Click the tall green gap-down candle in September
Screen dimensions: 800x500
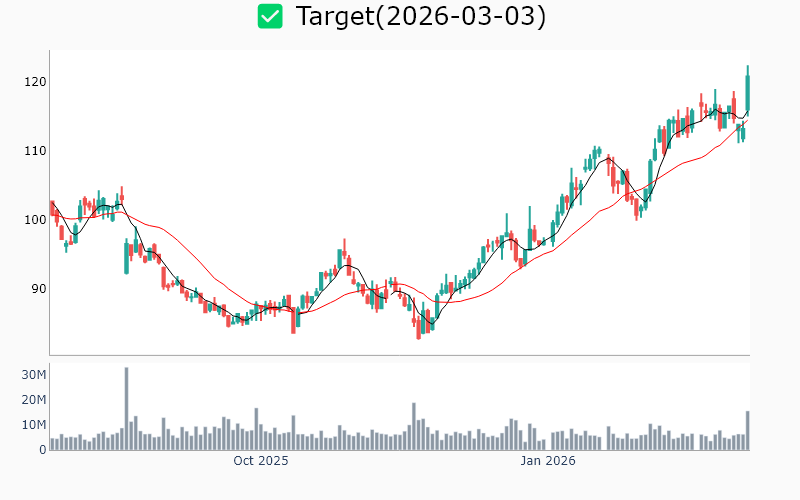coord(126,257)
